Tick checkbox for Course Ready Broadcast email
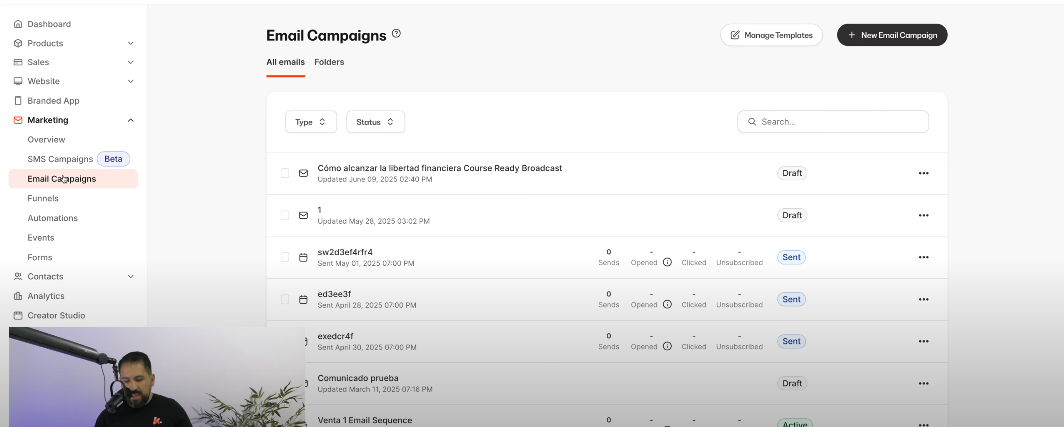 point(285,173)
